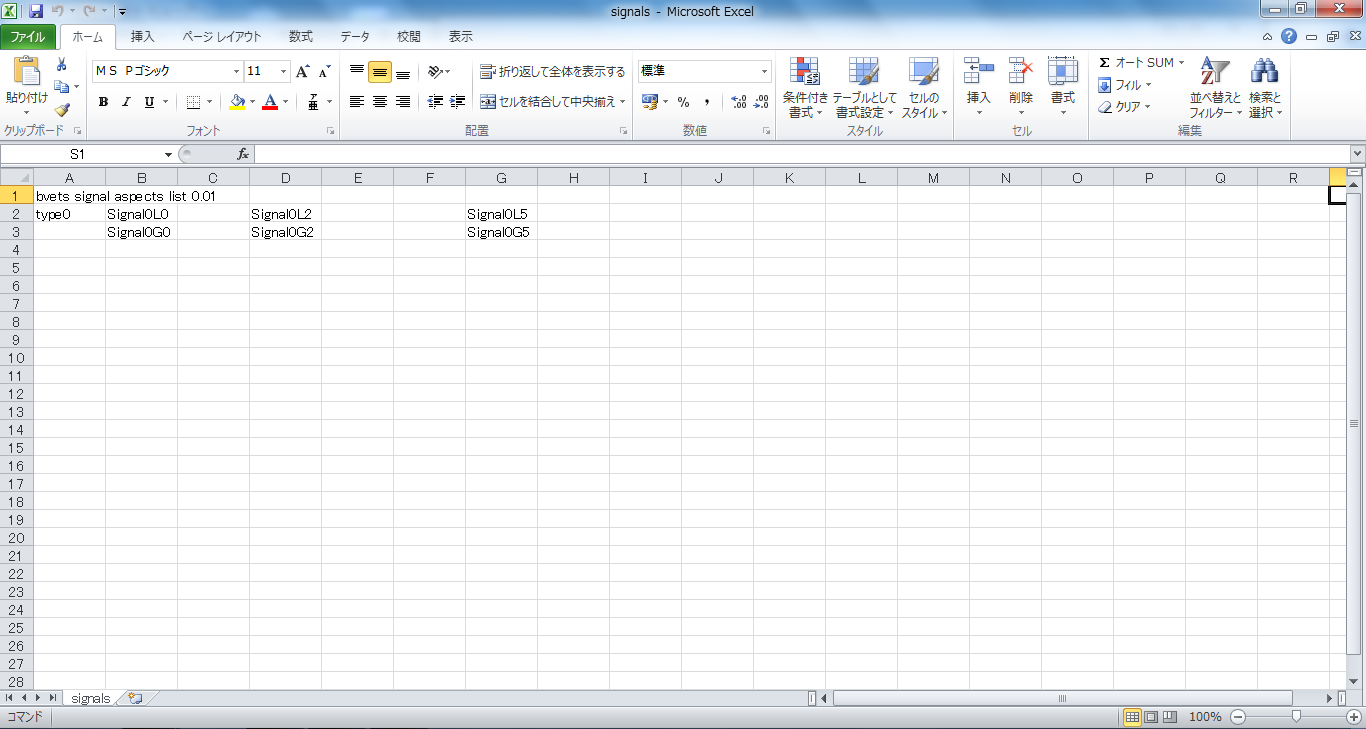Insert a new worksheet tab
The image size is (1366, 729).
tap(135, 698)
